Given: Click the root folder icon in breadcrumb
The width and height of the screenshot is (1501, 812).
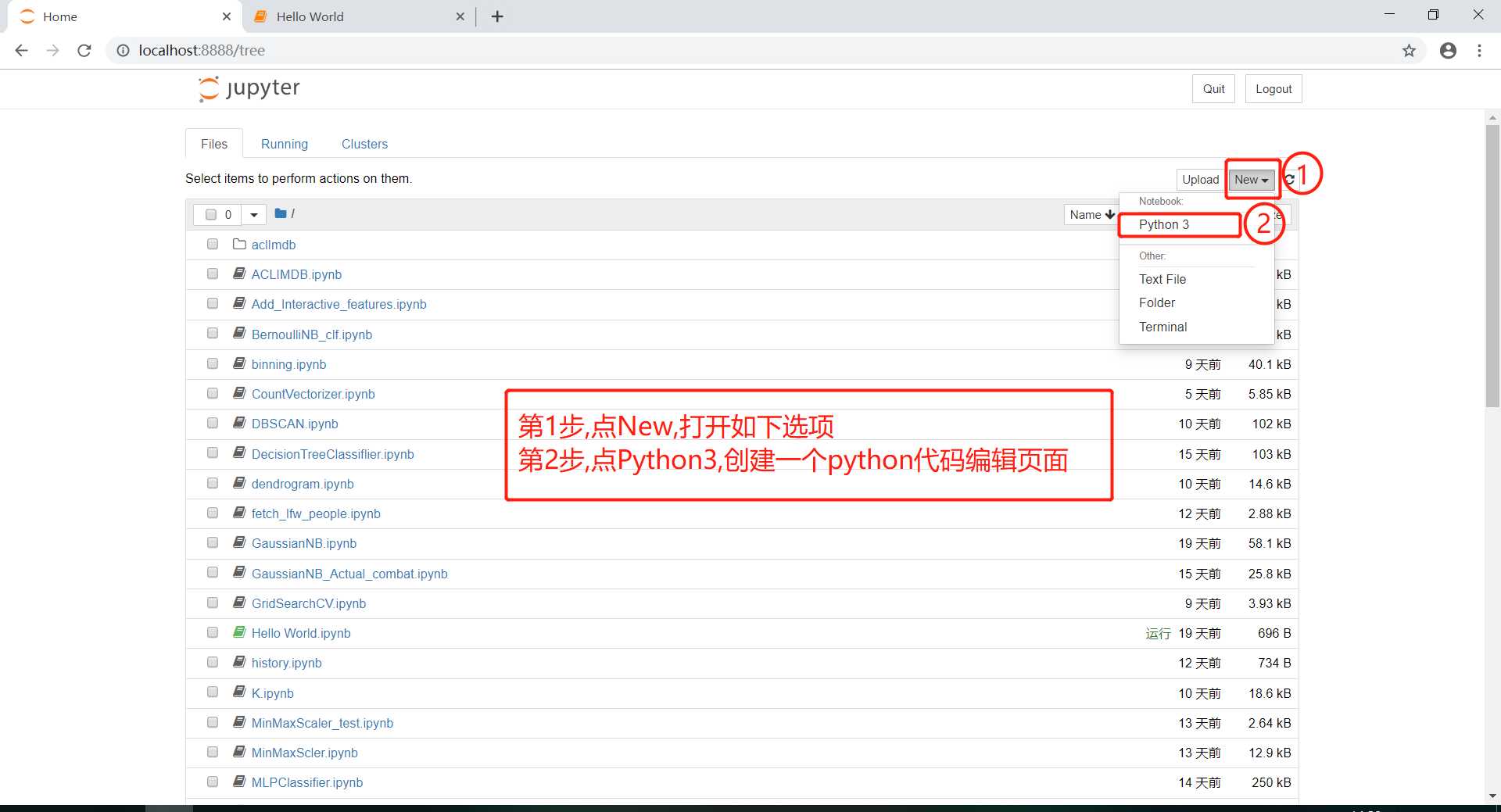Looking at the screenshot, I should click(x=281, y=213).
